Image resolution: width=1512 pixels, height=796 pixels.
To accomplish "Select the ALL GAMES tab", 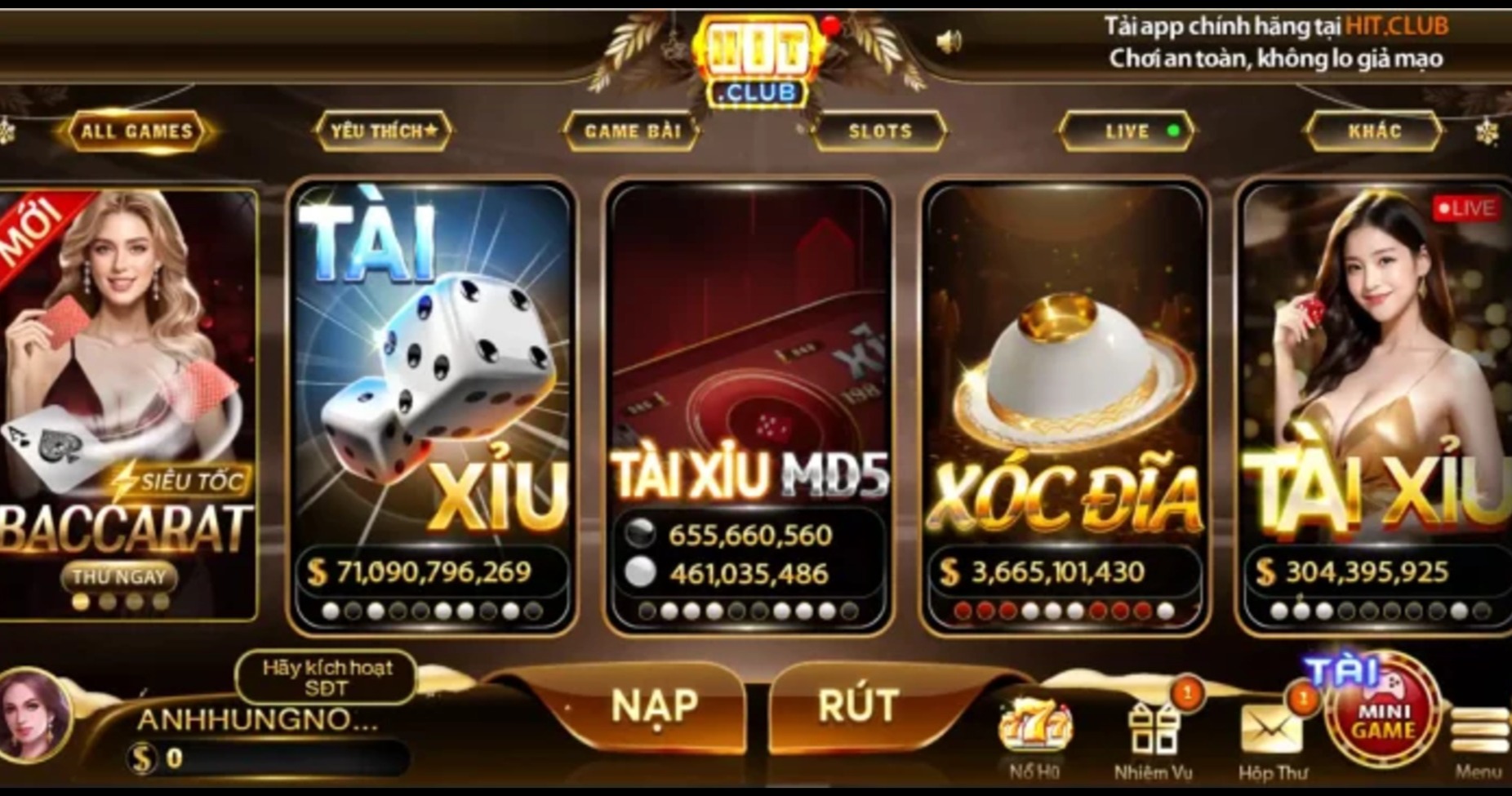I will pyautogui.click(x=137, y=131).
